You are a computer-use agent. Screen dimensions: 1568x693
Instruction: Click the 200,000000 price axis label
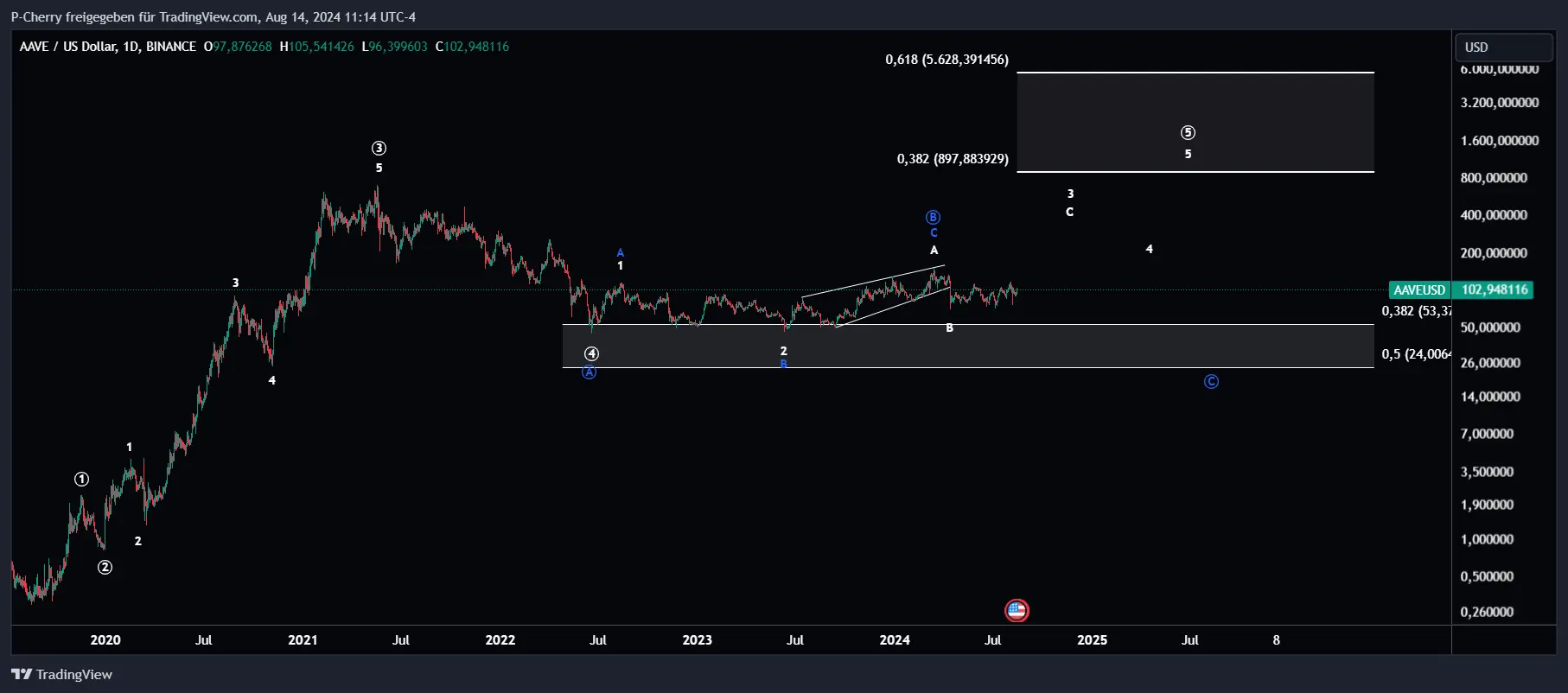[x=1494, y=253]
